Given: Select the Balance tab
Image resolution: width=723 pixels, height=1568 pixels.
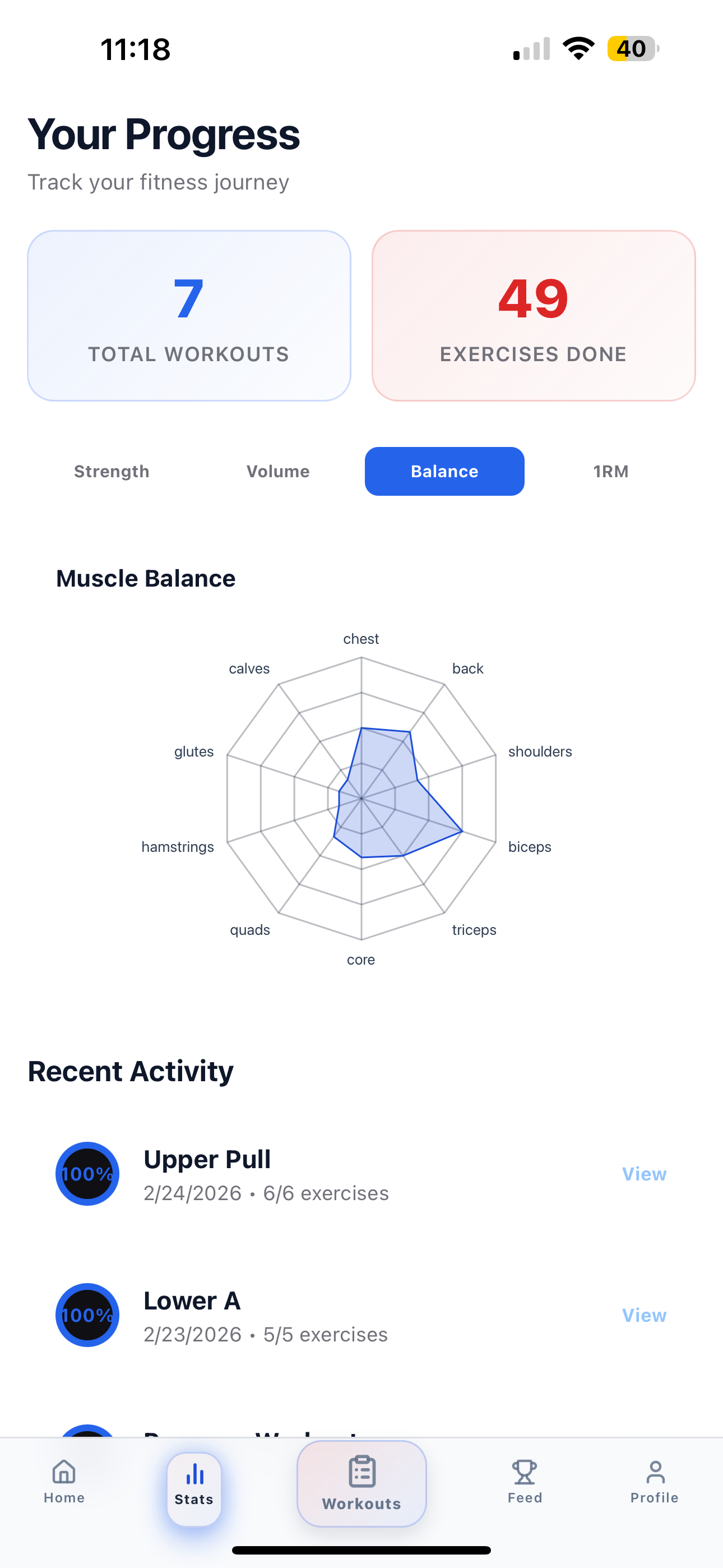Looking at the screenshot, I should point(444,471).
